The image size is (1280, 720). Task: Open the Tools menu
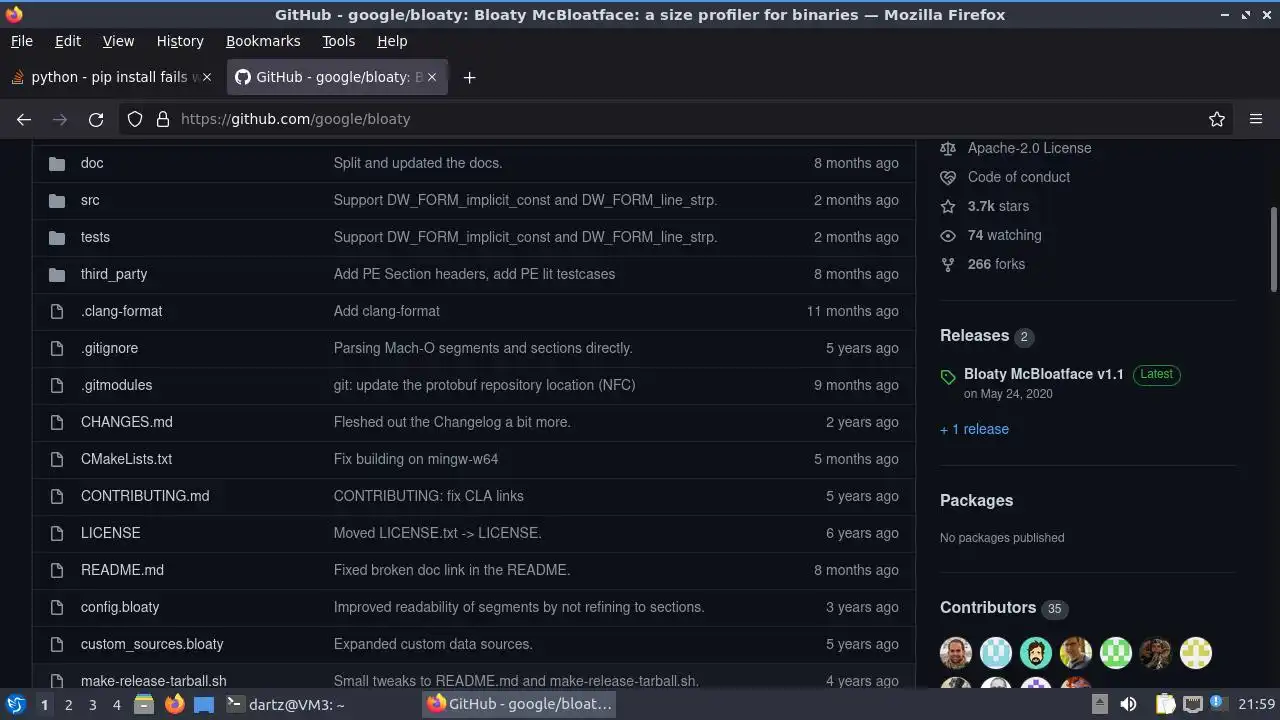click(338, 41)
